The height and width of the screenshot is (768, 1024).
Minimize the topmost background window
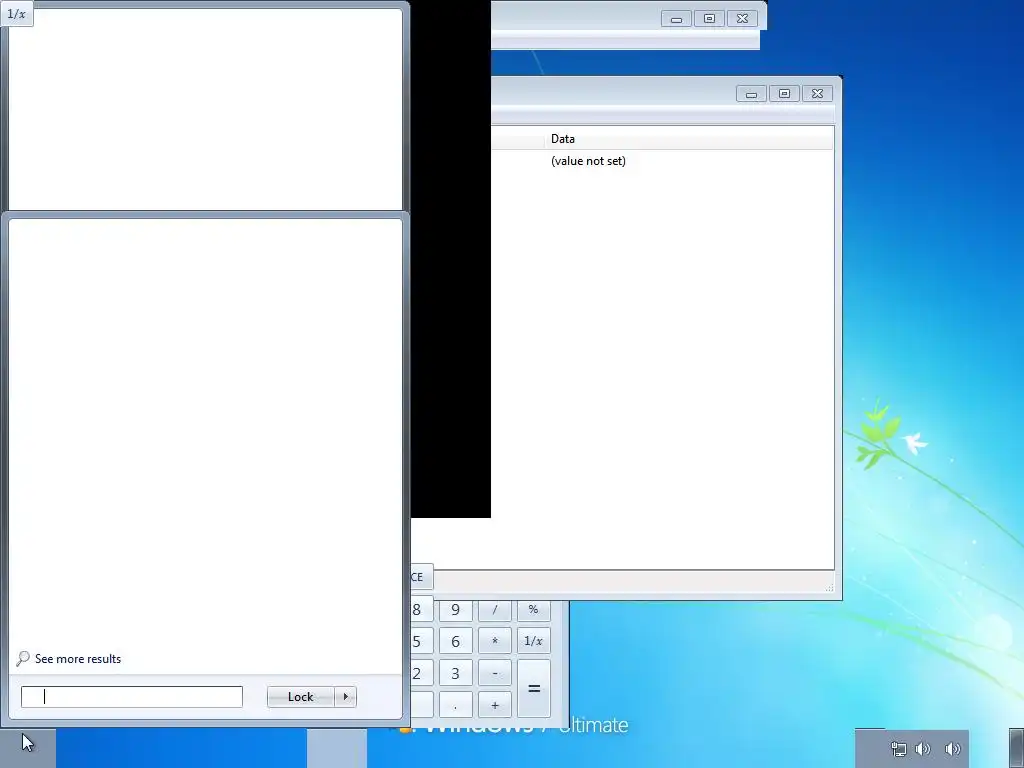tap(676, 19)
